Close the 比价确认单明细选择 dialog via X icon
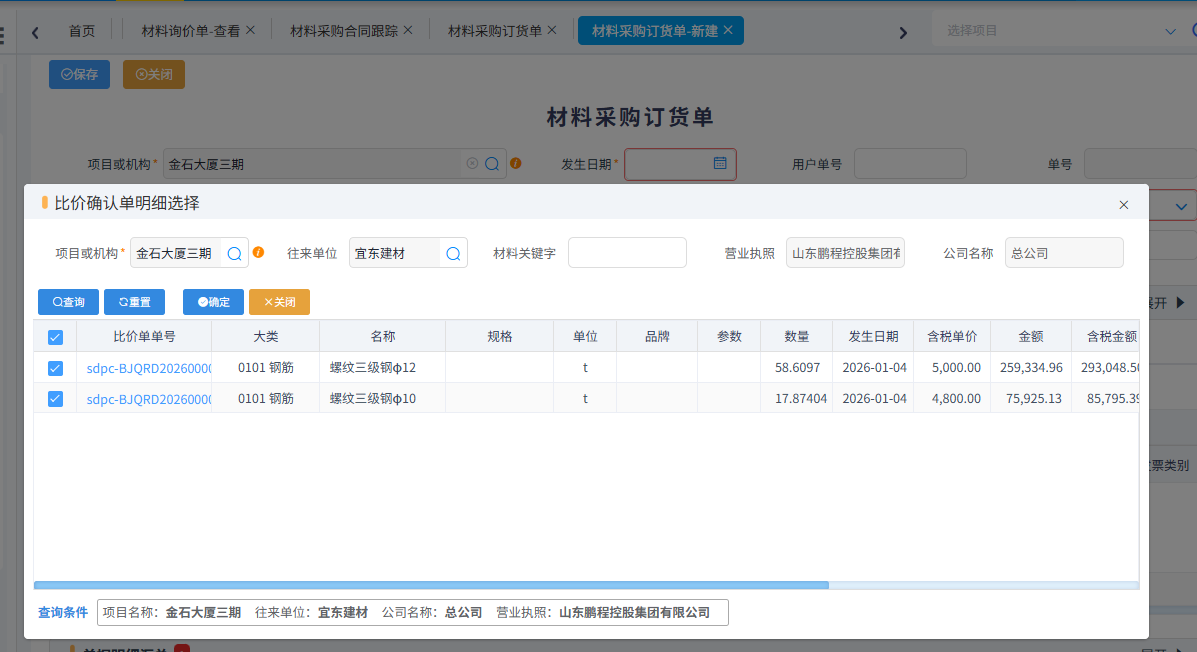 pos(1123,204)
